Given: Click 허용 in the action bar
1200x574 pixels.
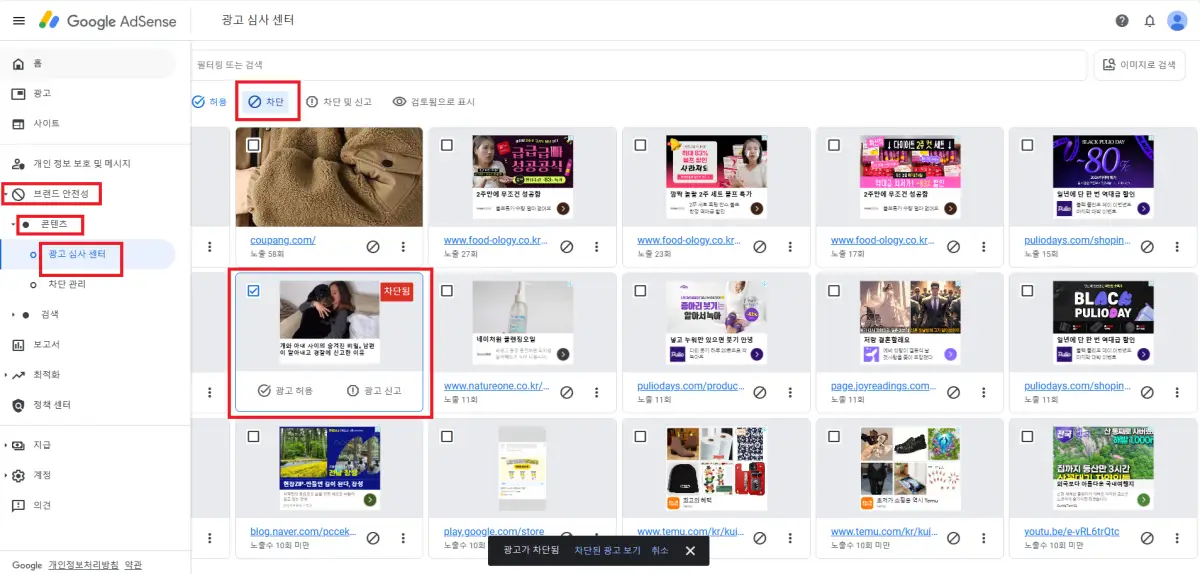Looking at the screenshot, I should coord(210,102).
